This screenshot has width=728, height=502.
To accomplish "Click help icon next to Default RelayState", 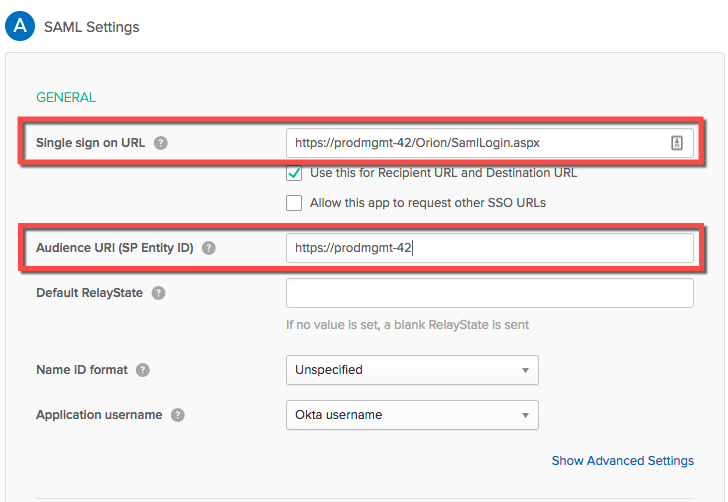I will pyautogui.click(x=159, y=293).
